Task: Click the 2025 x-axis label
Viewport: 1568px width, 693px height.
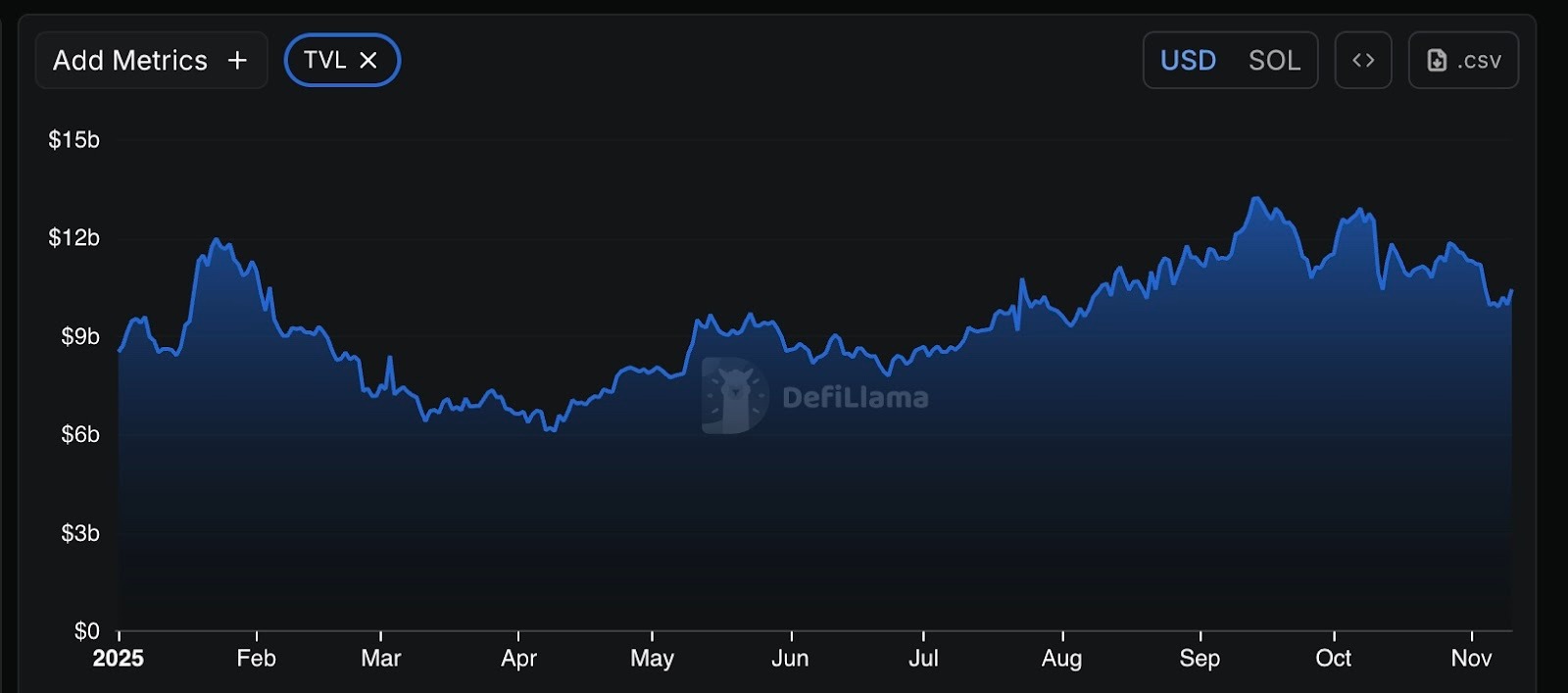Action: [119, 659]
